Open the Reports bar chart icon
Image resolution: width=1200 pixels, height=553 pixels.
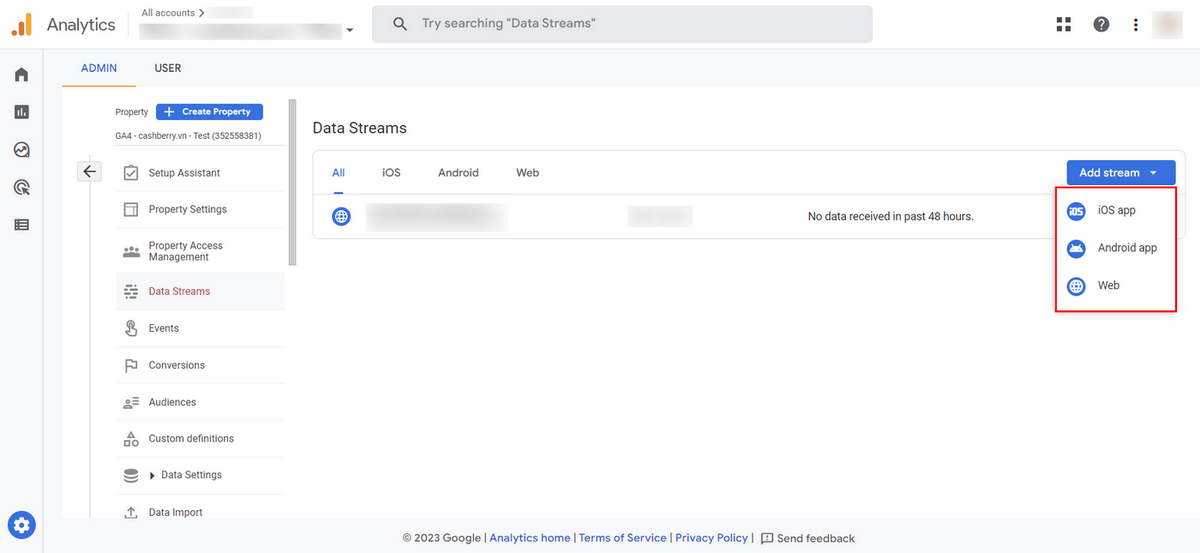pyautogui.click(x=21, y=112)
